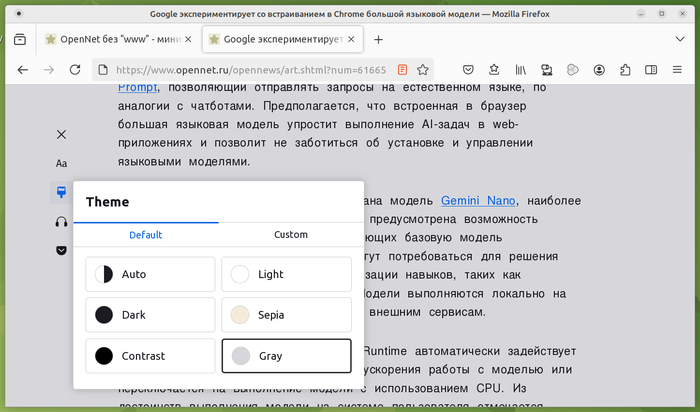Choose the Contrast theme option
This screenshot has width=700, height=412.
tap(150, 356)
